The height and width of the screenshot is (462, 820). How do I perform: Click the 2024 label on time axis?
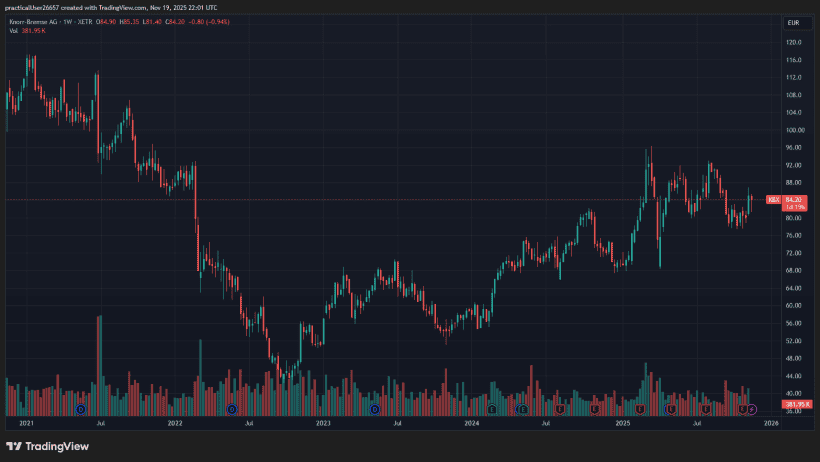coord(473,424)
